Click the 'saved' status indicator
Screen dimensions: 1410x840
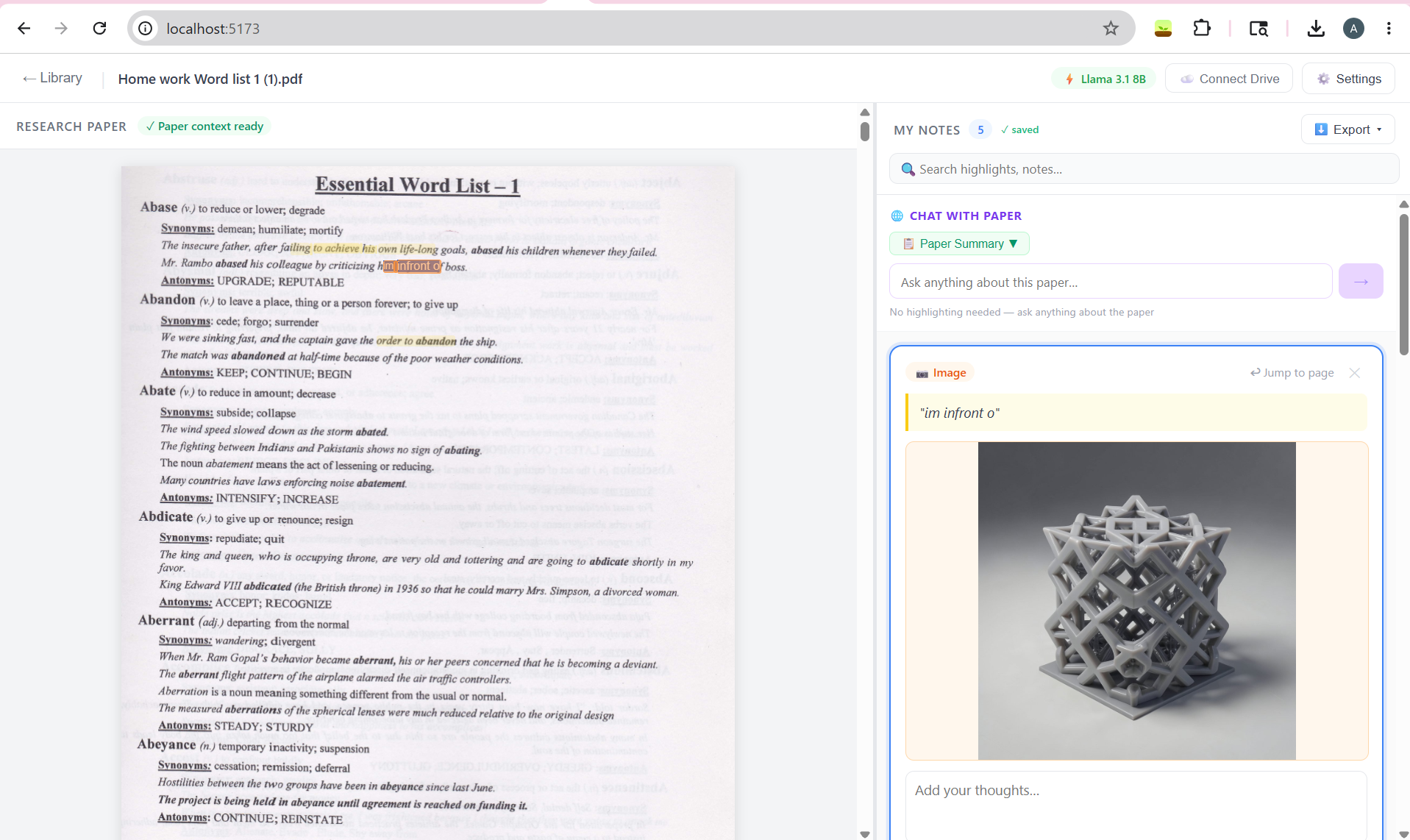tap(1019, 129)
